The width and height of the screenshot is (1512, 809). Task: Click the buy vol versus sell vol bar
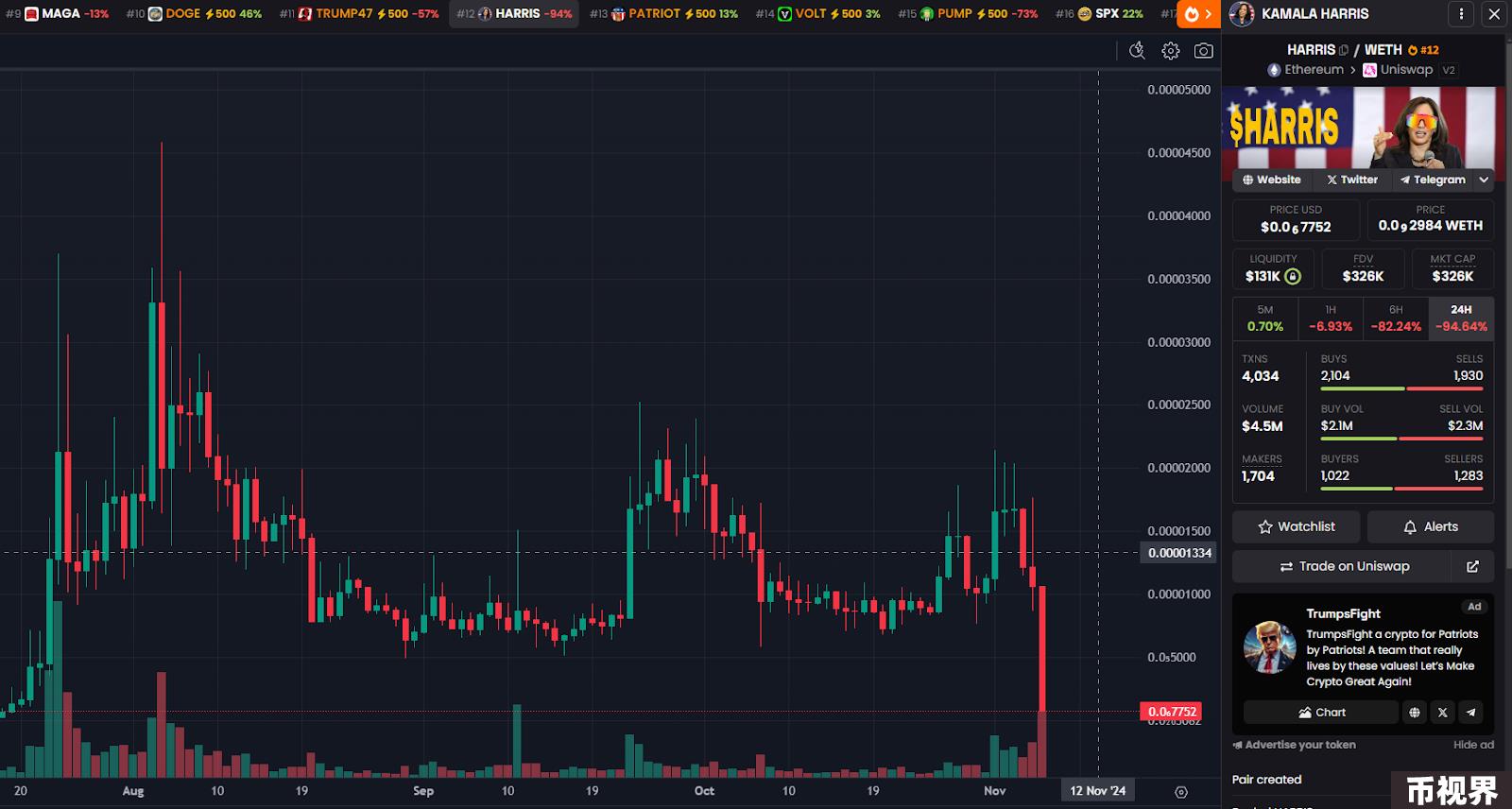pyautogui.click(x=1401, y=439)
